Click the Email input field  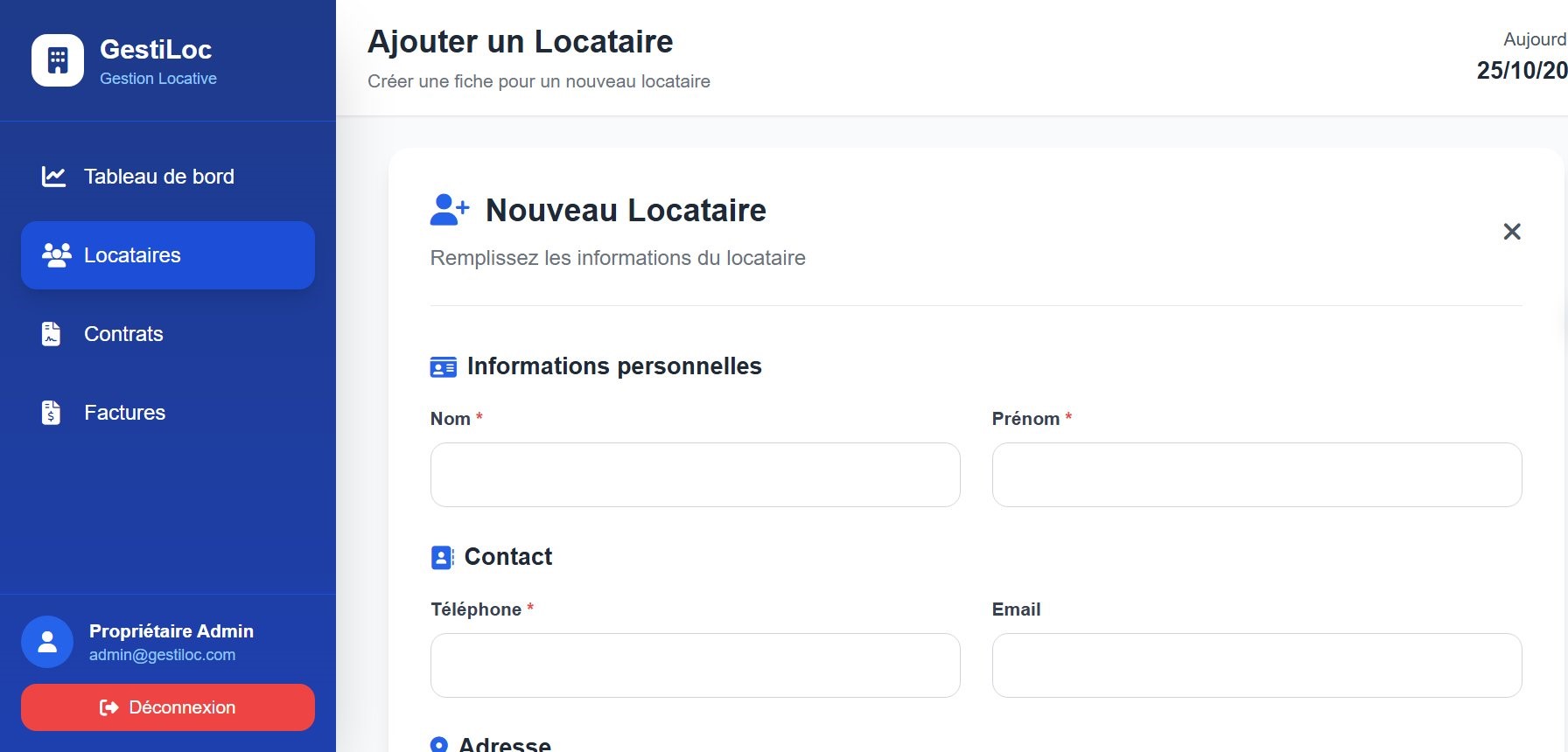point(1256,665)
